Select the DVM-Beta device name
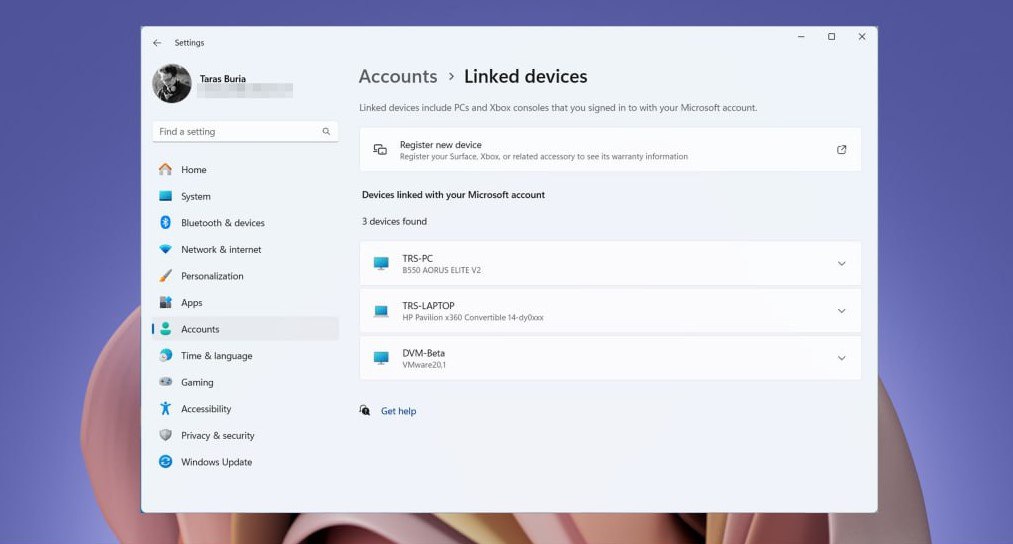Image resolution: width=1013 pixels, height=544 pixels. point(423,353)
